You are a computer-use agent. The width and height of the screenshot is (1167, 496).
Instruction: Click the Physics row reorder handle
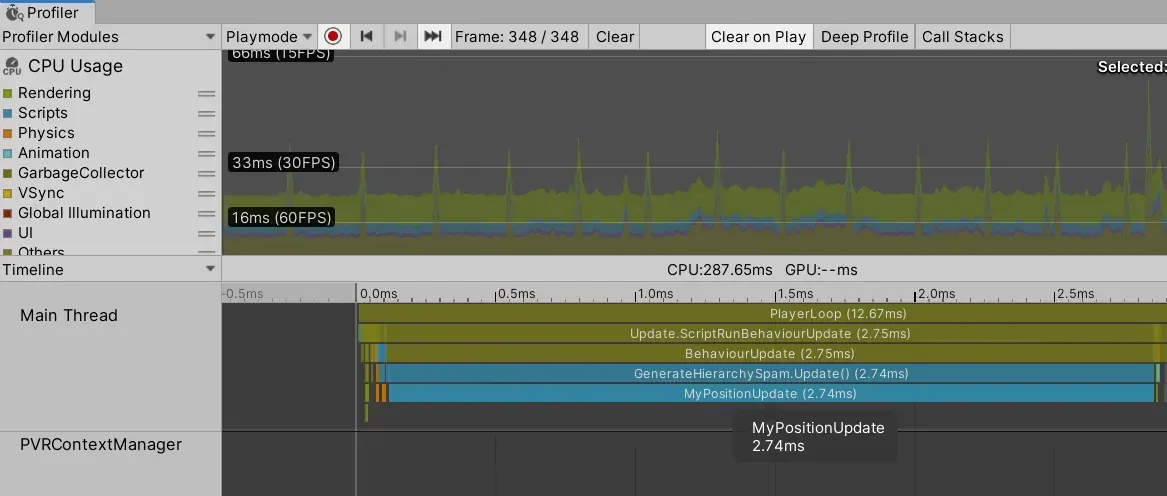206,134
